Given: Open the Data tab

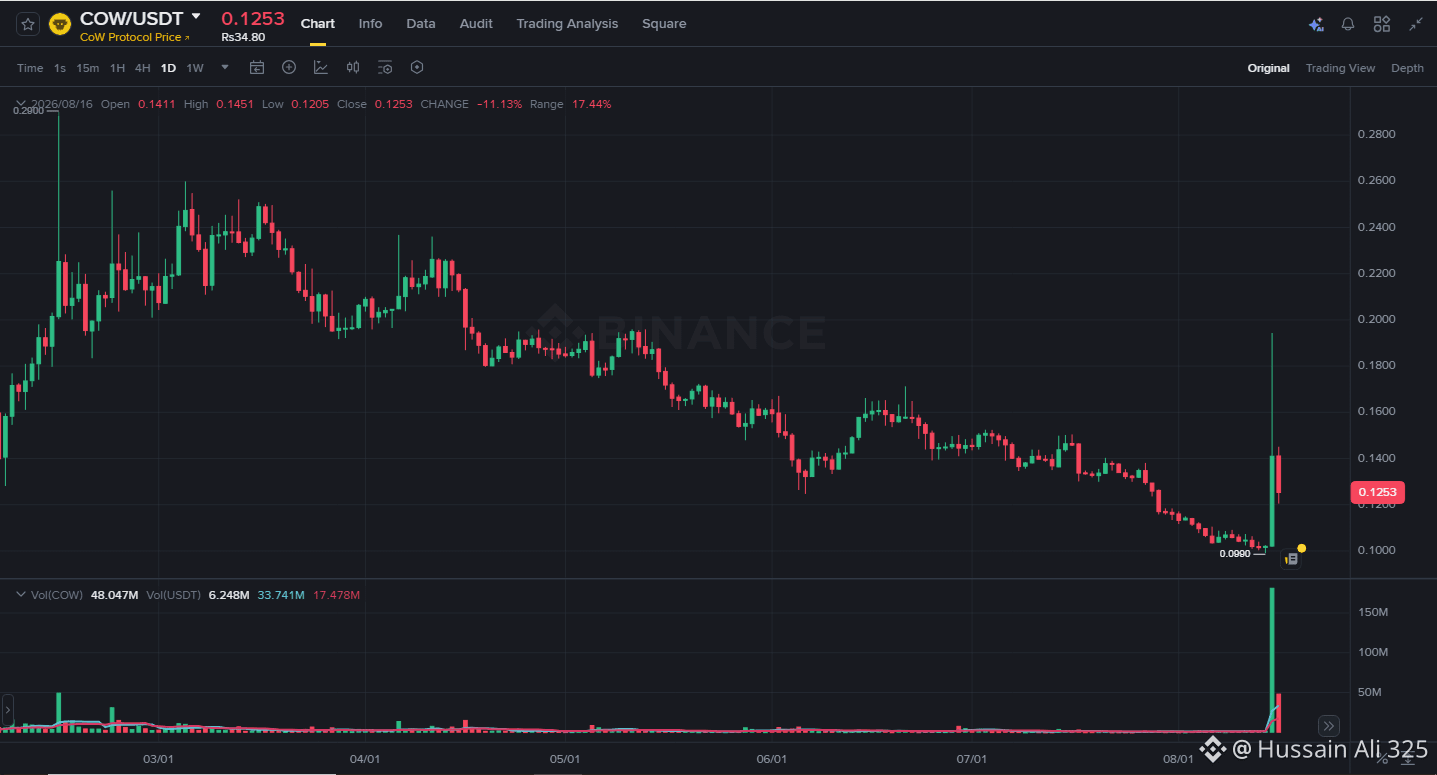Looking at the screenshot, I should pos(421,24).
